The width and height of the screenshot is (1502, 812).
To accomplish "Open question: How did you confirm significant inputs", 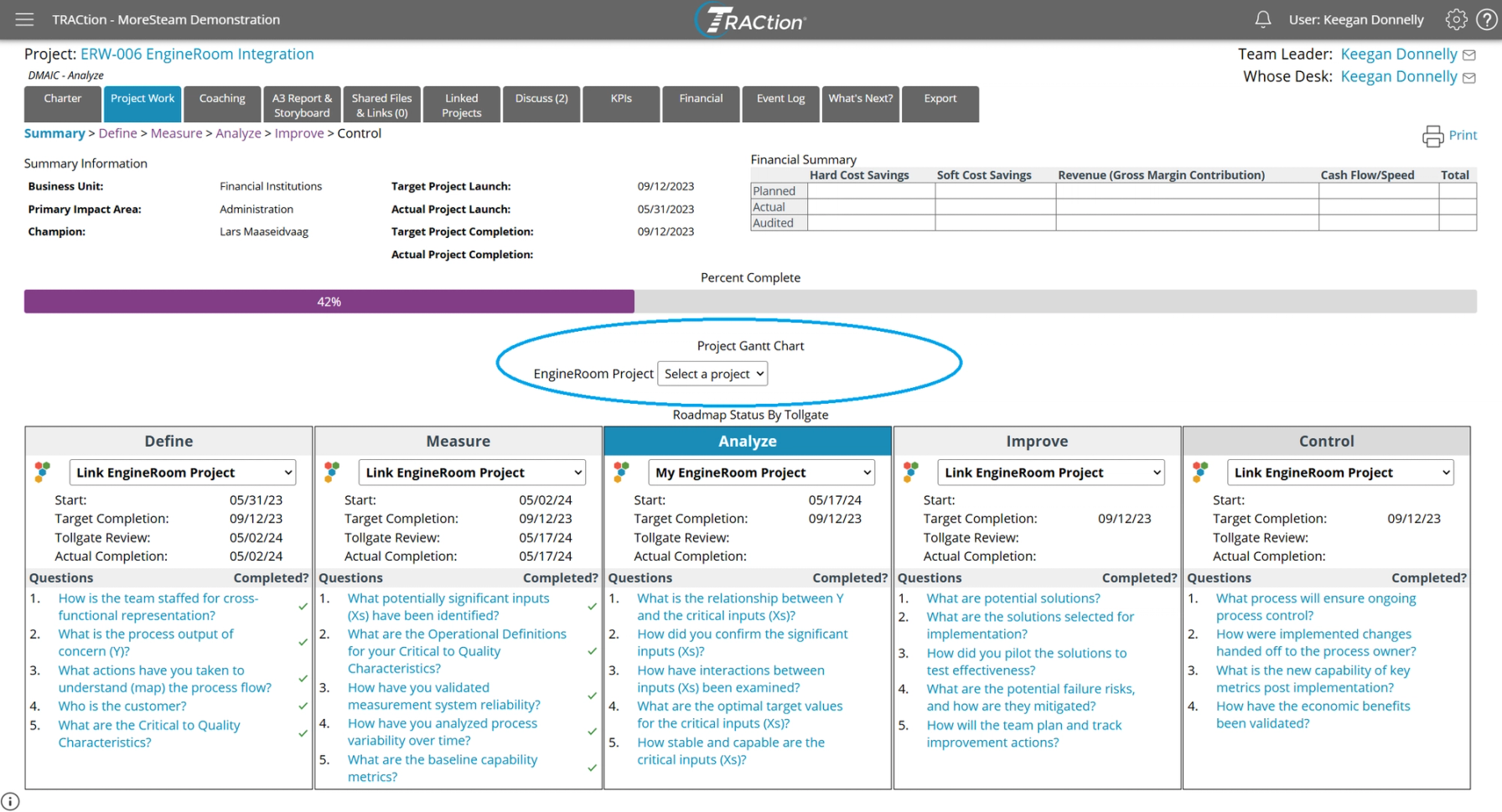I will [743, 643].
